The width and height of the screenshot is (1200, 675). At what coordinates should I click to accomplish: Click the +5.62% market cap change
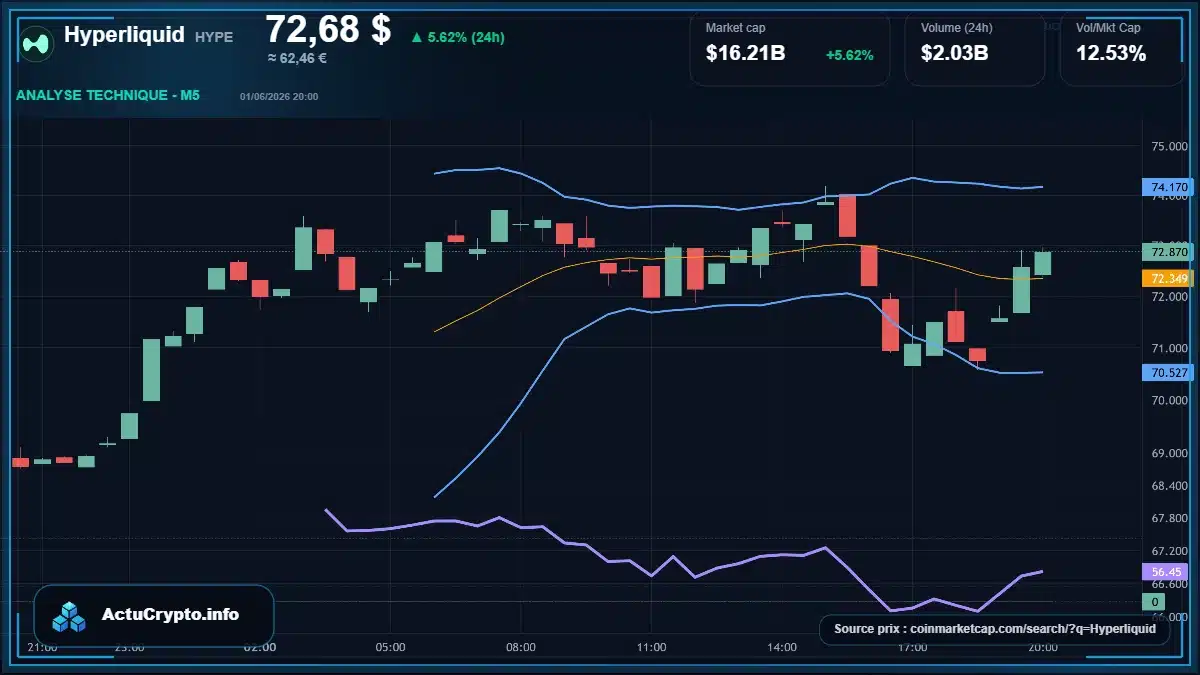coord(849,55)
